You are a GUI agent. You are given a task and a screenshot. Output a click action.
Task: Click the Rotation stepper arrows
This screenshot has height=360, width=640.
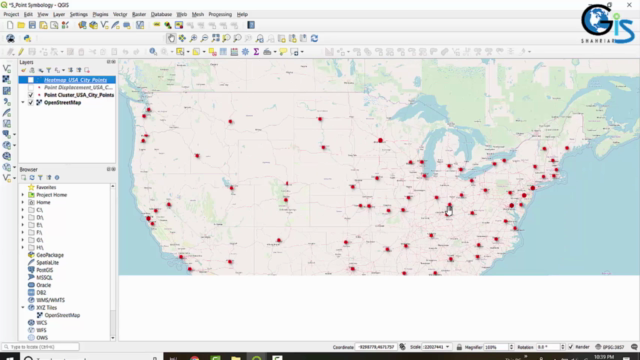coord(562,347)
